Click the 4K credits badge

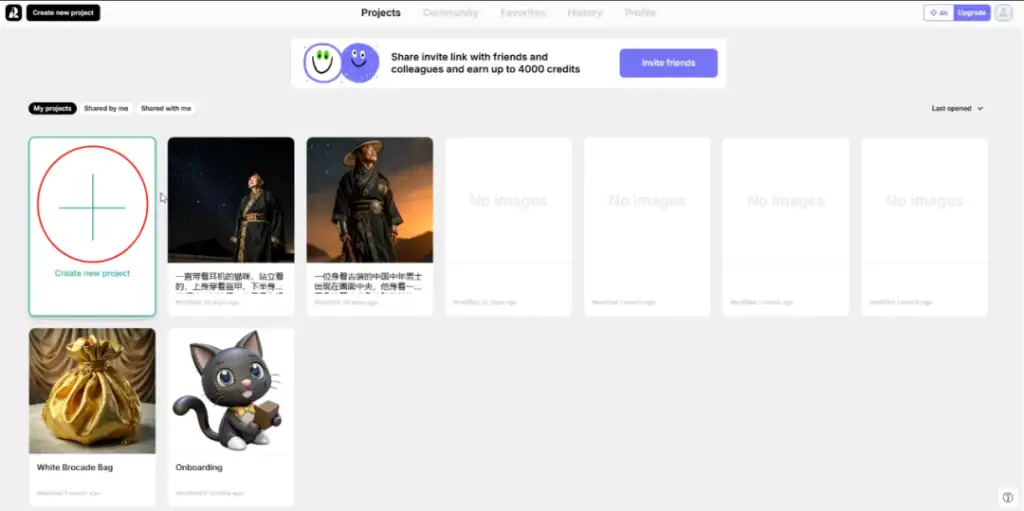[938, 13]
